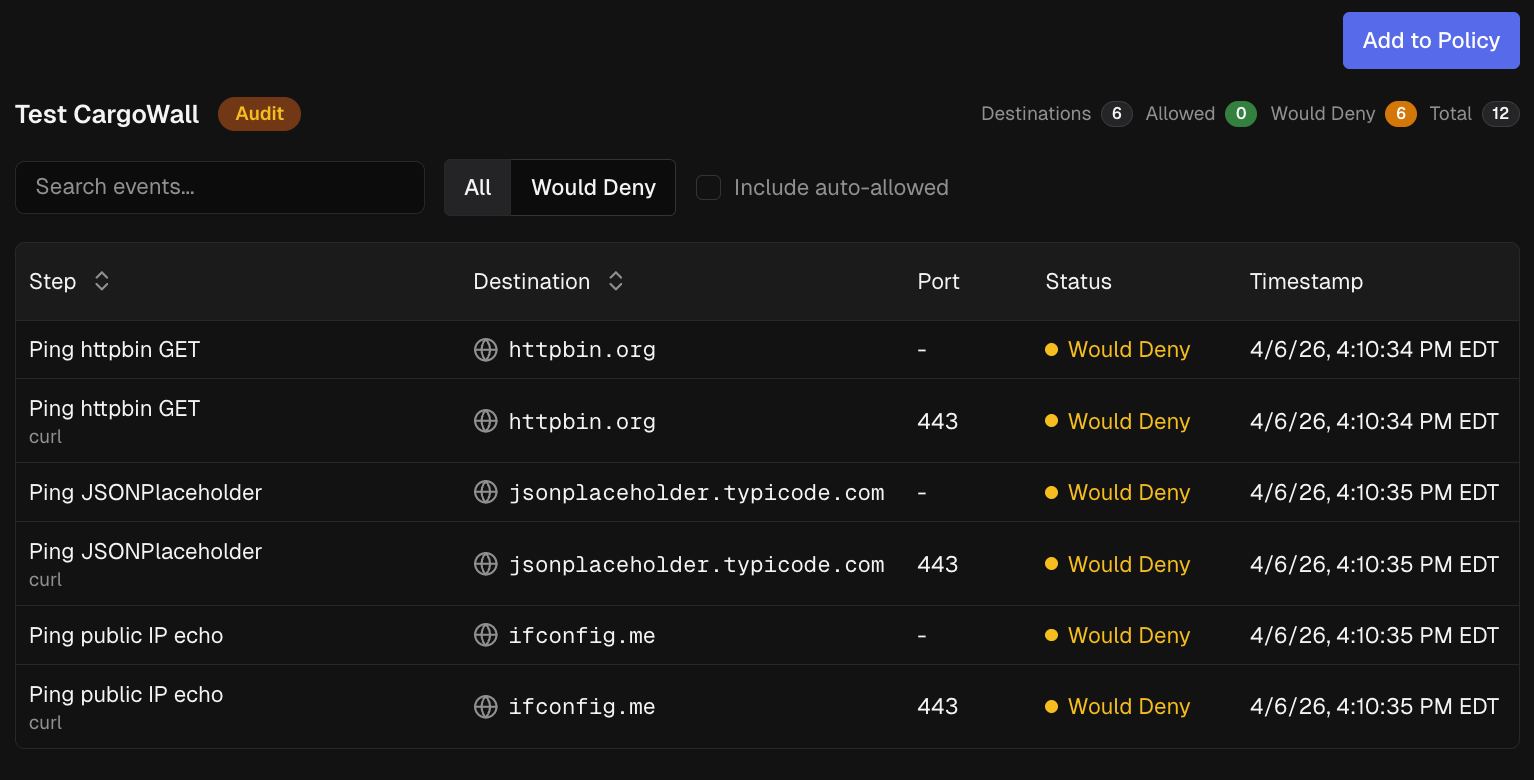The image size is (1534, 780).
Task: Click globe icon in first jsonplaceholder row
Action: point(485,492)
